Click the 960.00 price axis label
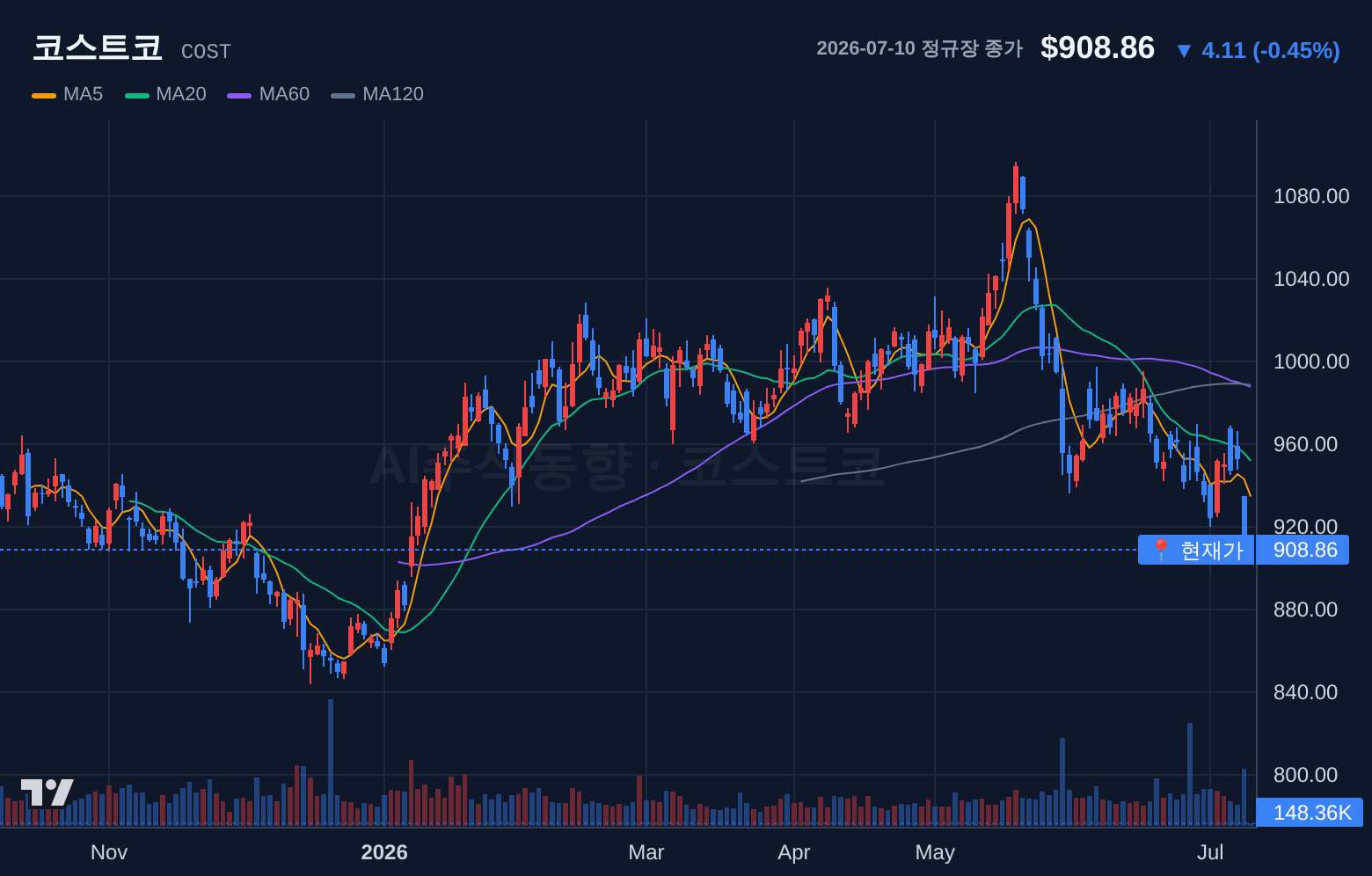This screenshot has width=1372, height=876. pos(1305,444)
